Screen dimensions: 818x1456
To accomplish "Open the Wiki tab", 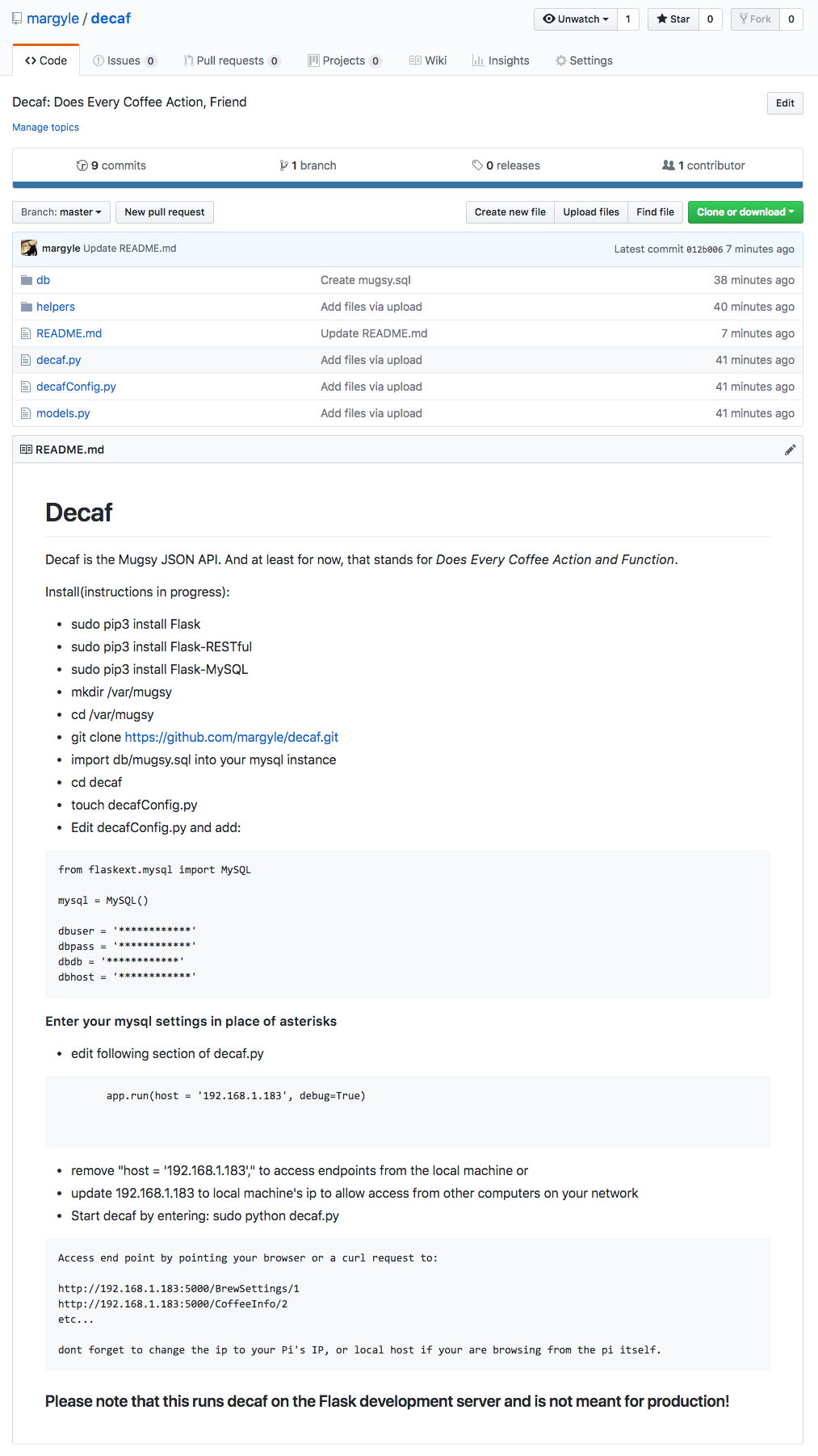I will click(x=428, y=61).
